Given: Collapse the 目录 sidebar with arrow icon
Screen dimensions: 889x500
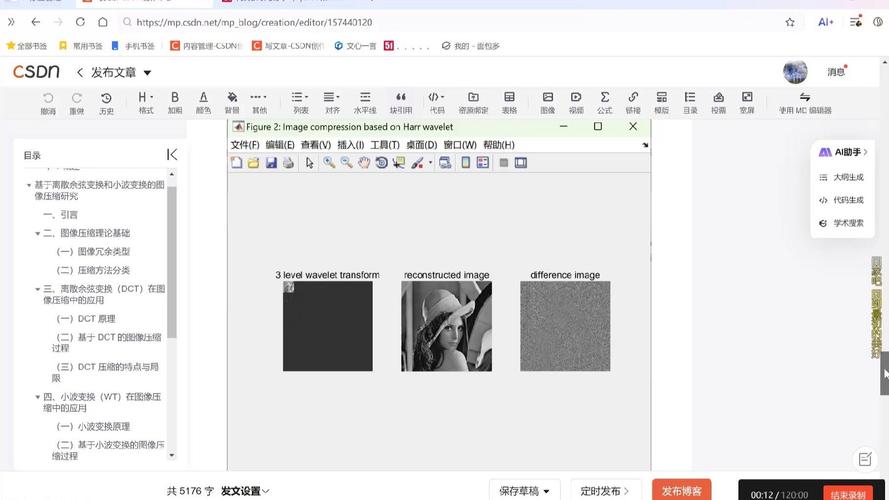Looking at the screenshot, I should coord(172,154).
